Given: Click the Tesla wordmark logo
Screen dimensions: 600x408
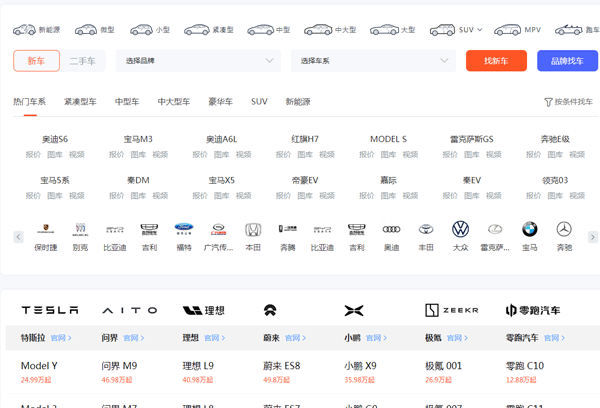Looking at the screenshot, I should [50, 310].
